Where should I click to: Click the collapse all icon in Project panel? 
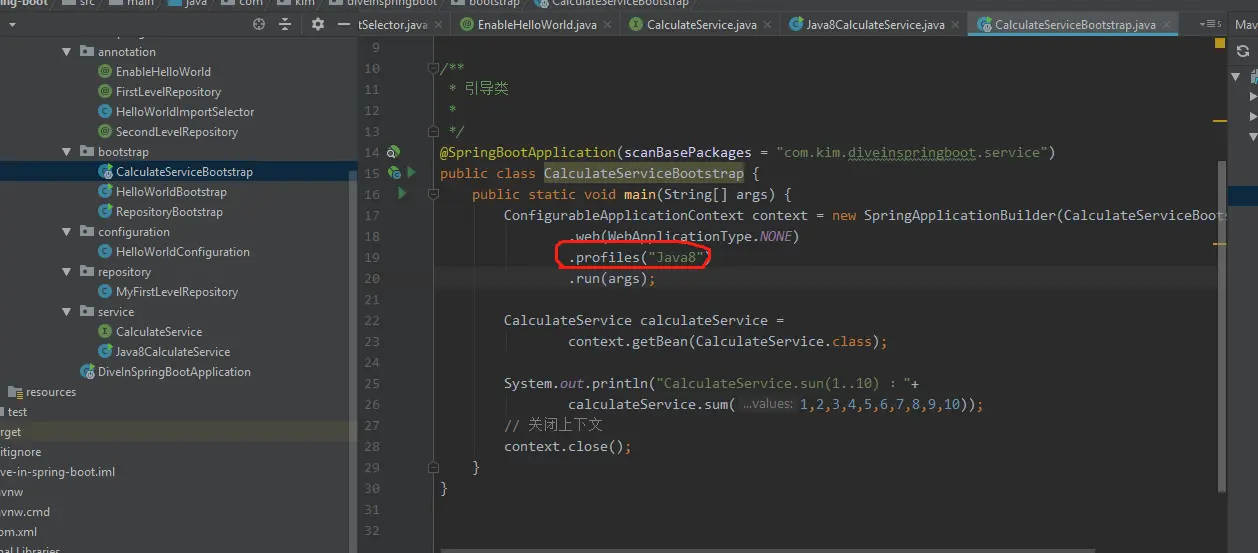click(x=286, y=24)
